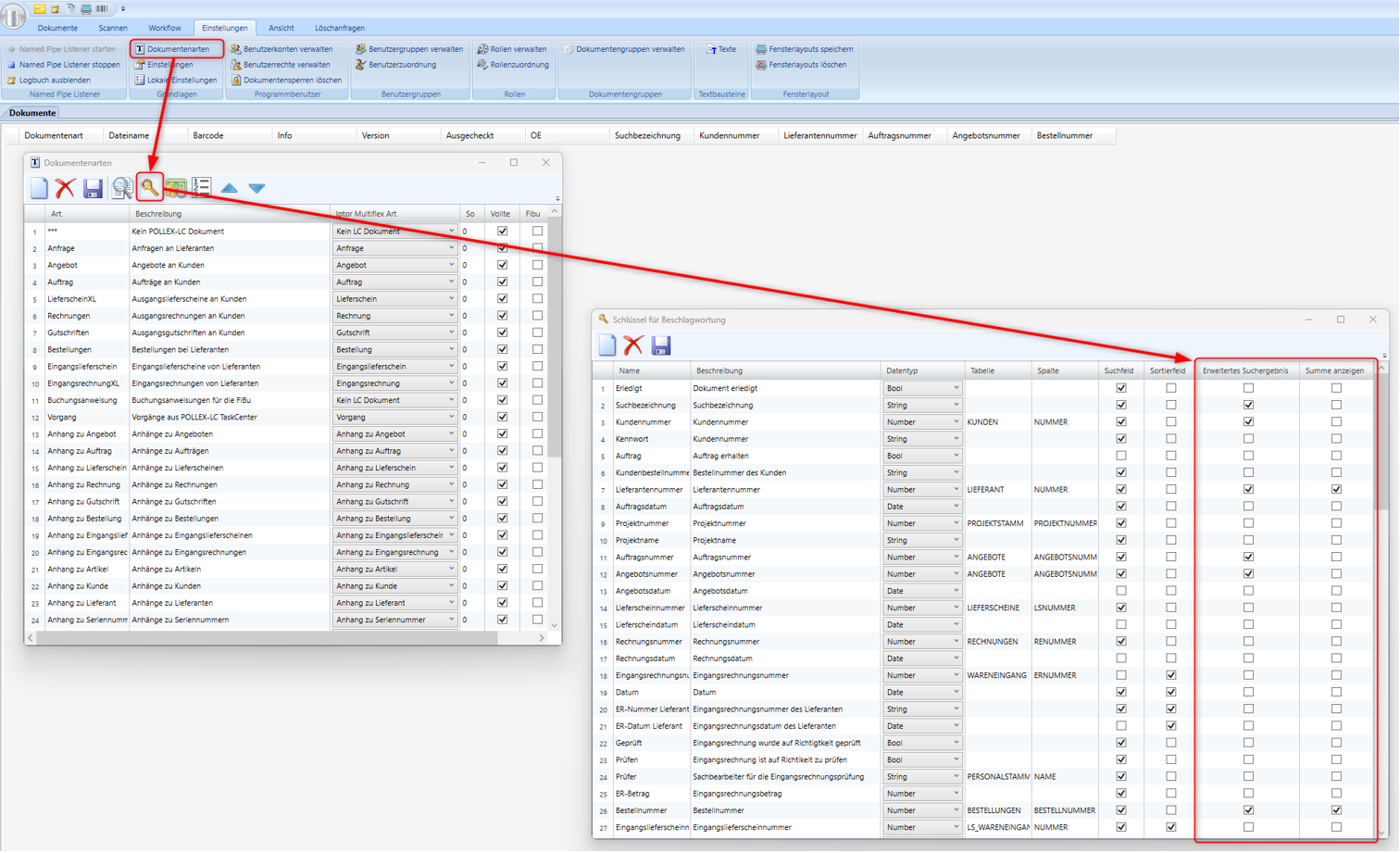Open Datentyp dropdown for the Kundennummer row

pos(956,422)
